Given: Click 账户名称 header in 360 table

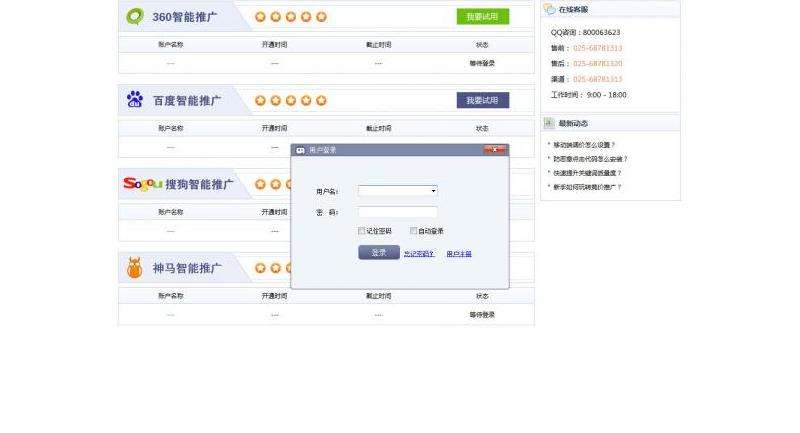Looking at the screenshot, I should click(170, 45).
